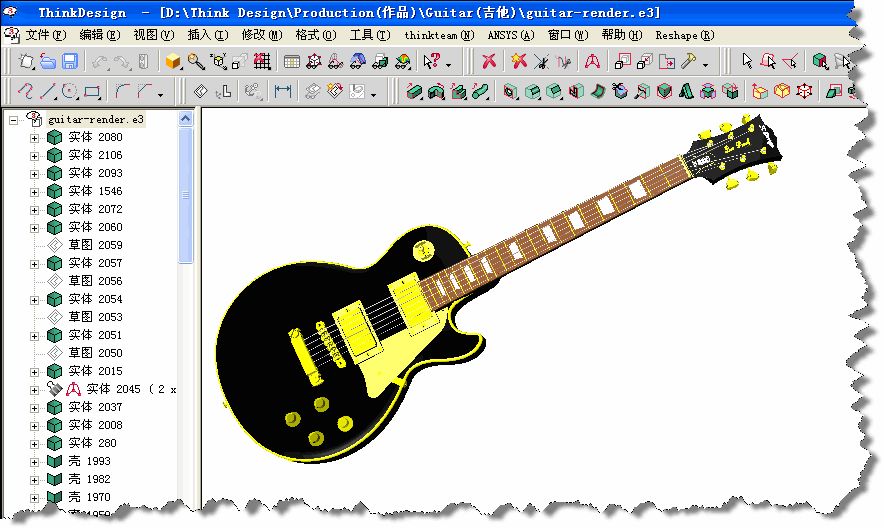Expand the 实体 2106 tree node

coord(34,156)
